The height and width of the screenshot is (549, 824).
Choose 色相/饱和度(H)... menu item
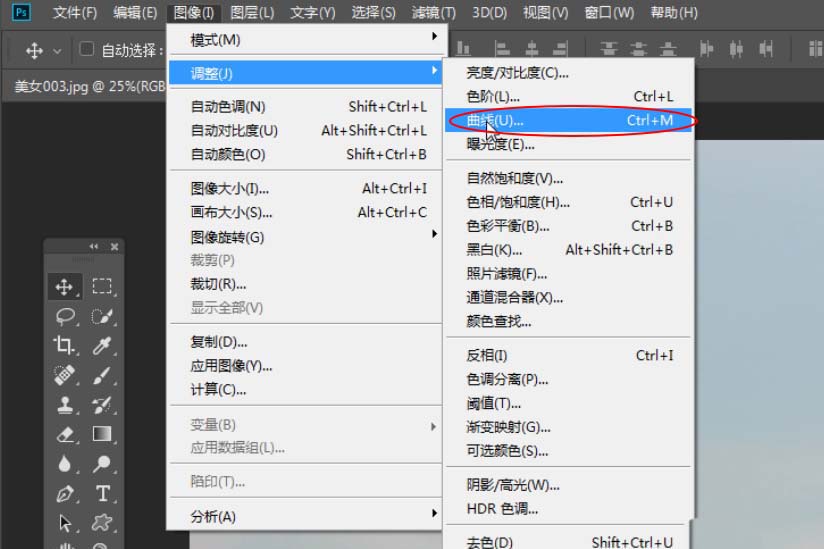[x=569, y=202]
